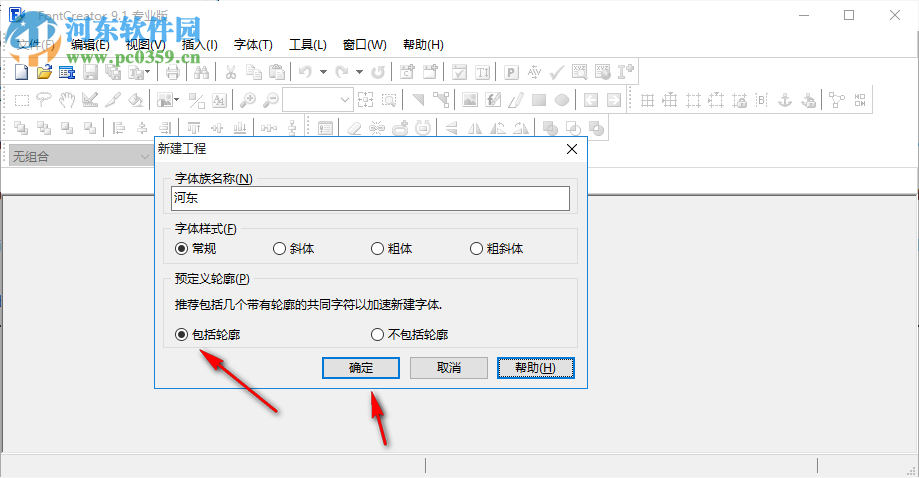This screenshot has width=919, height=478.
Task: Open the 窗口(W) menu
Action: pos(365,45)
